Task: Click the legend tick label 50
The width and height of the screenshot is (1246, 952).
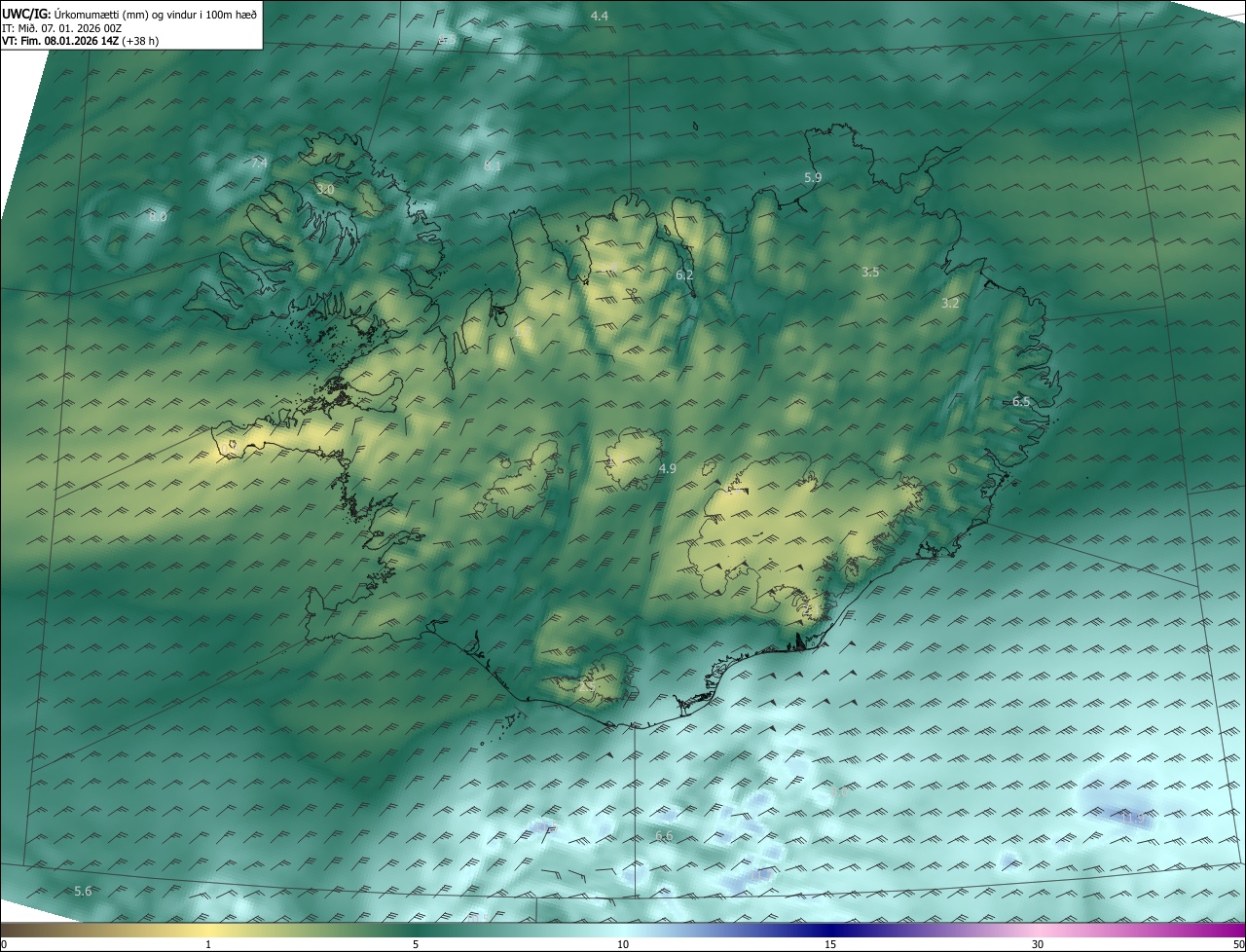Action: point(1238,944)
